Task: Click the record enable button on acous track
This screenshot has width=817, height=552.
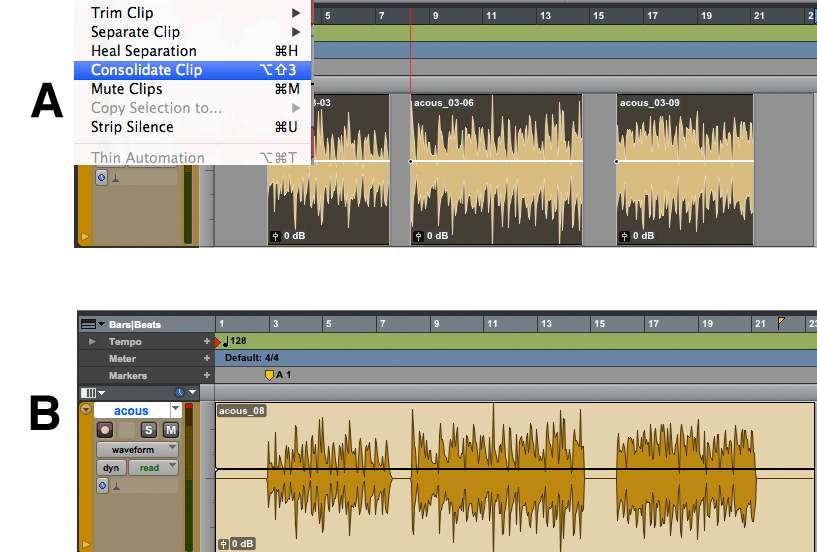Action: [x=103, y=429]
